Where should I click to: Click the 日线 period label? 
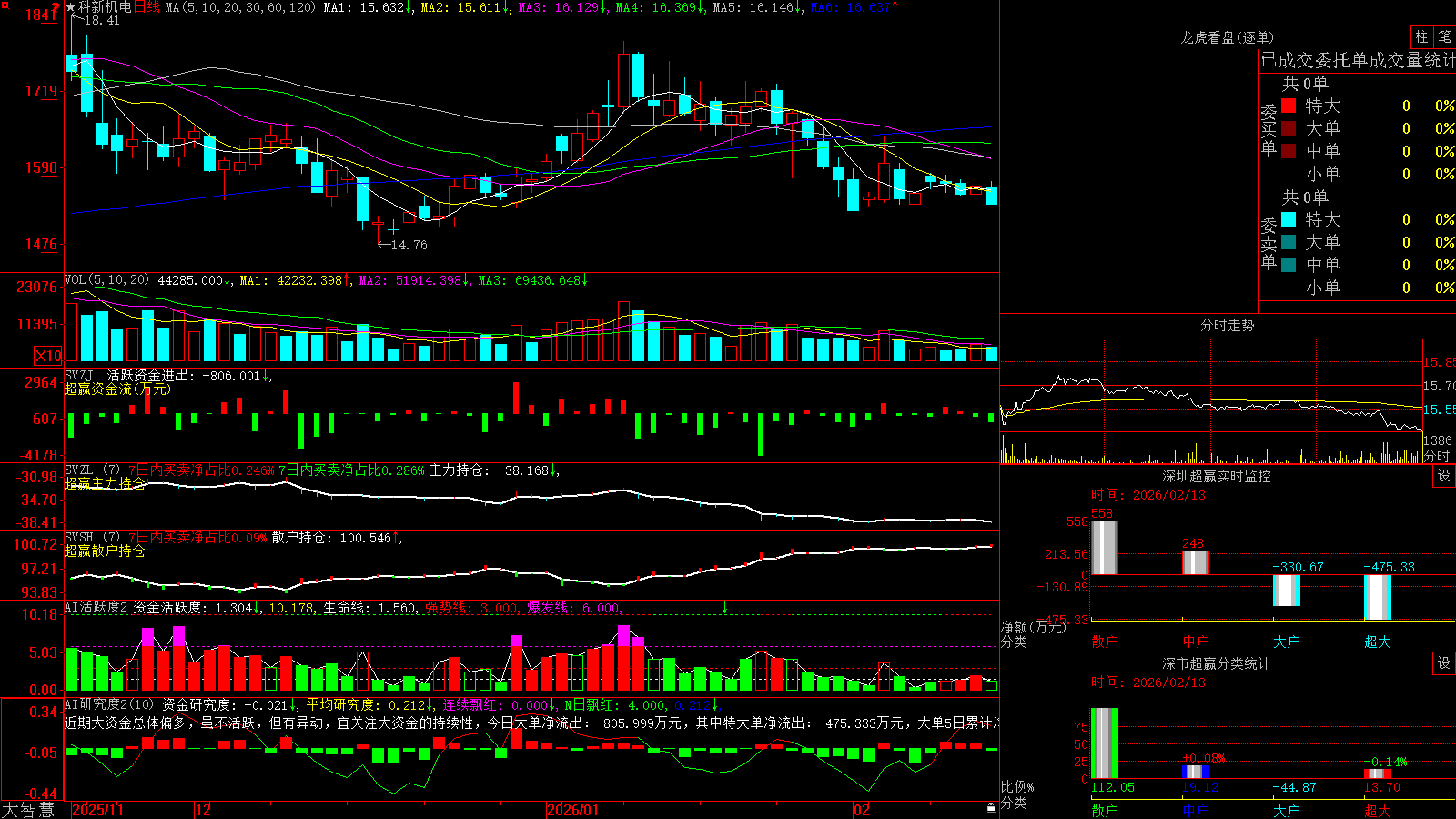click(x=147, y=7)
